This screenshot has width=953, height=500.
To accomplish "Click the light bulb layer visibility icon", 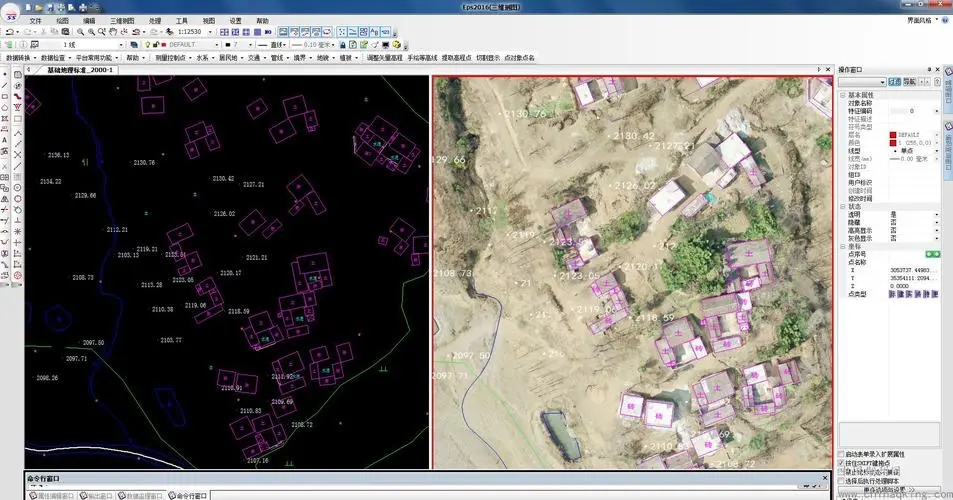I will tap(148, 45).
